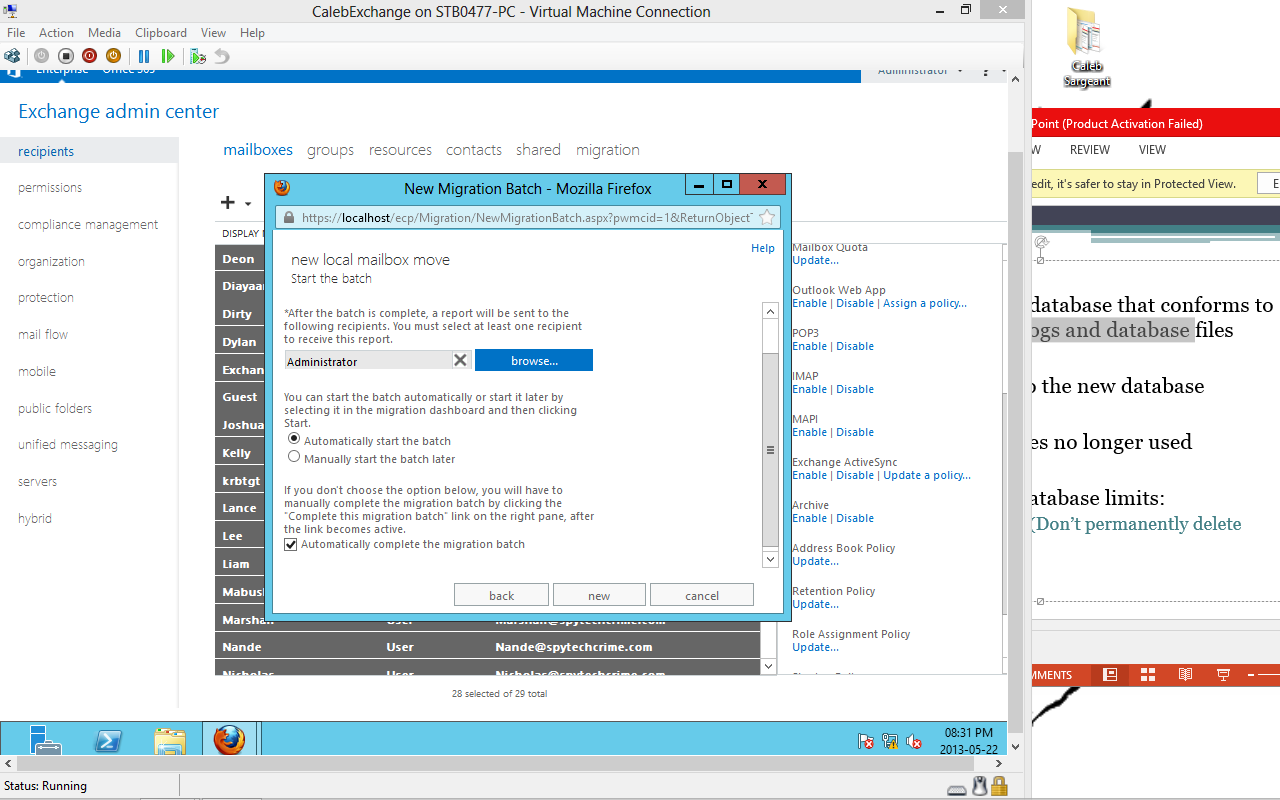Open the dropdown arrow beside the plus icon
Screen dimensions: 1280x800
(248, 204)
